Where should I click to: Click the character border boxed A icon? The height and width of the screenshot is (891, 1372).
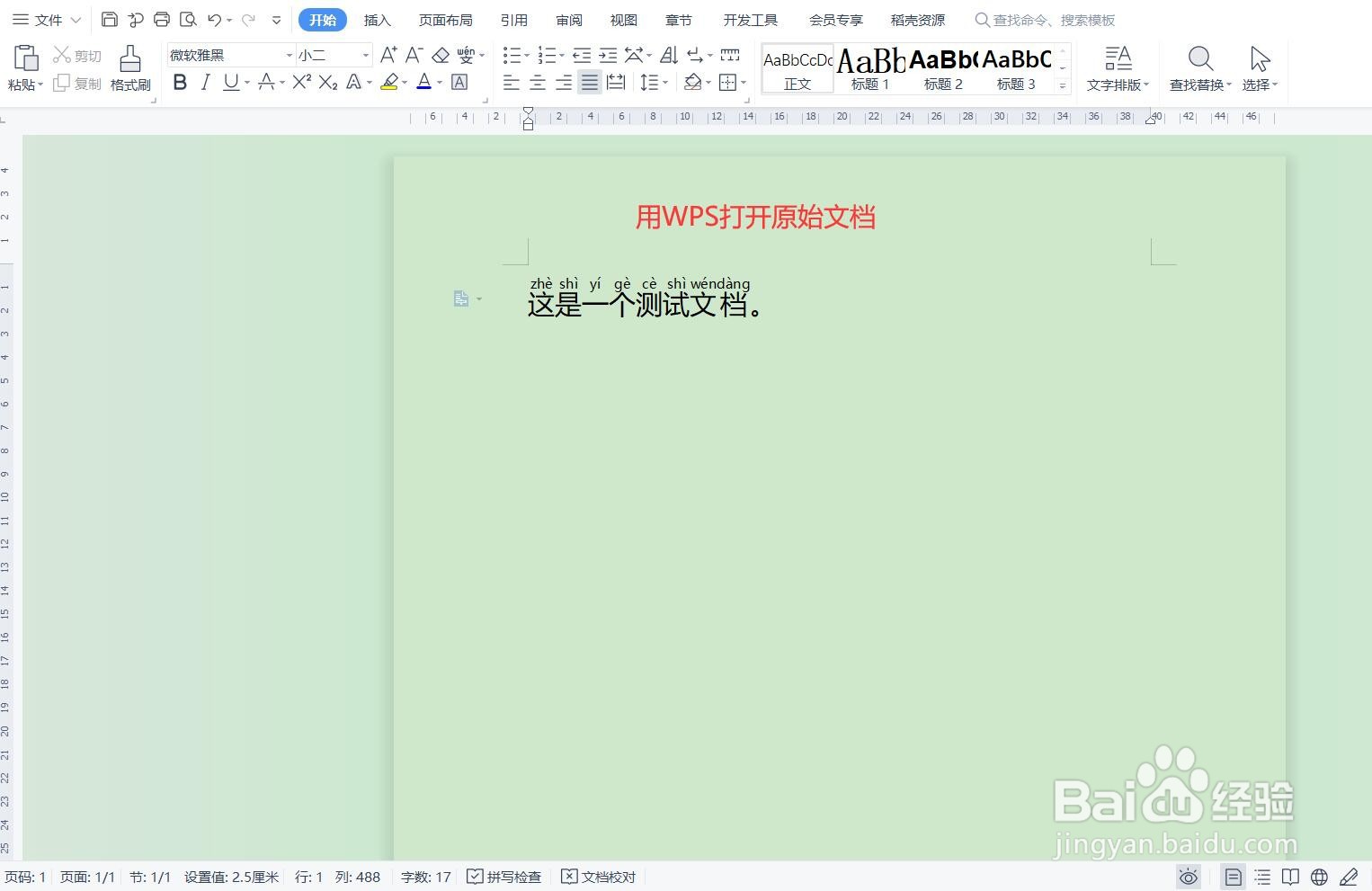pos(459,83)
